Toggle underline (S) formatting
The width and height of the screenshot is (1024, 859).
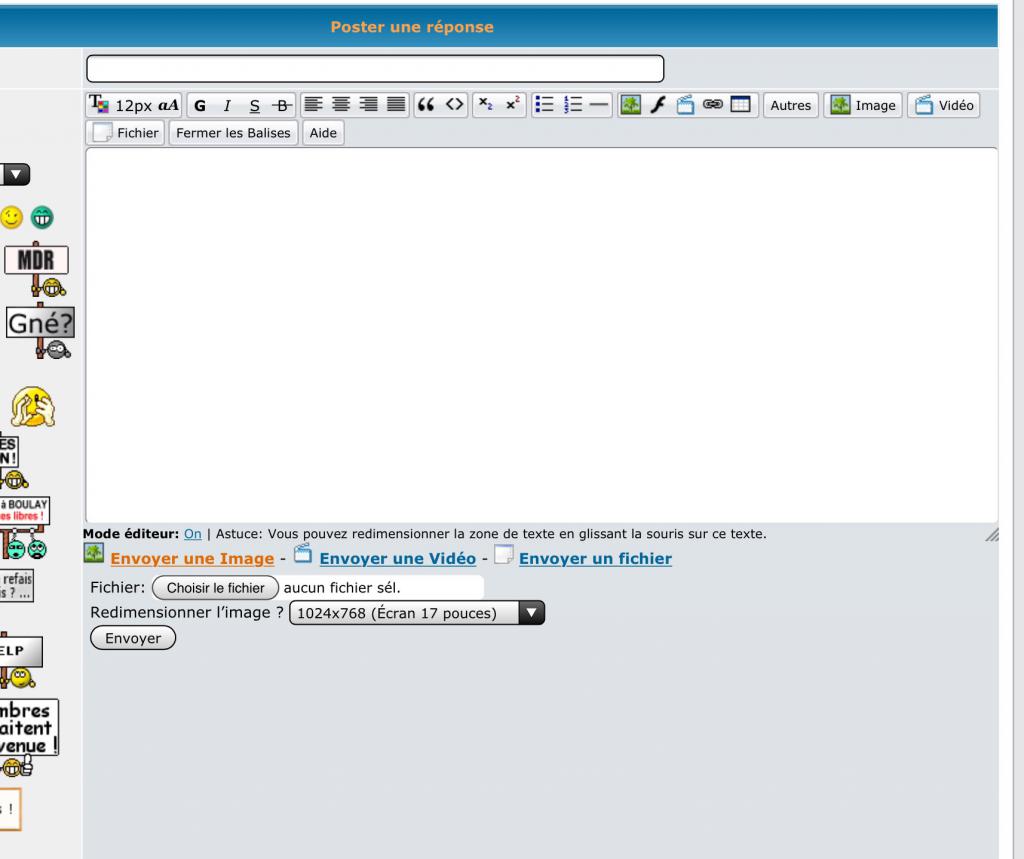click(x=255, y=105)
